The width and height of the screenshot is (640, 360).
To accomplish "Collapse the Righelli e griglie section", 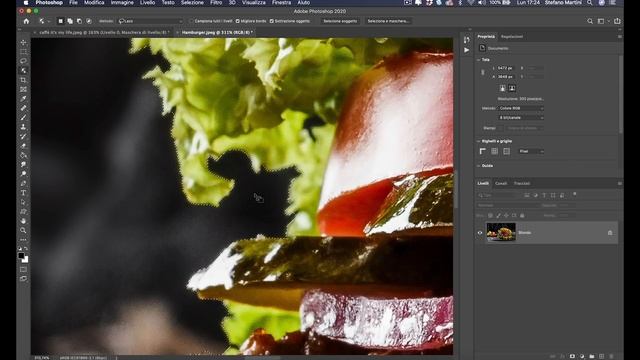I will [479, 141].
